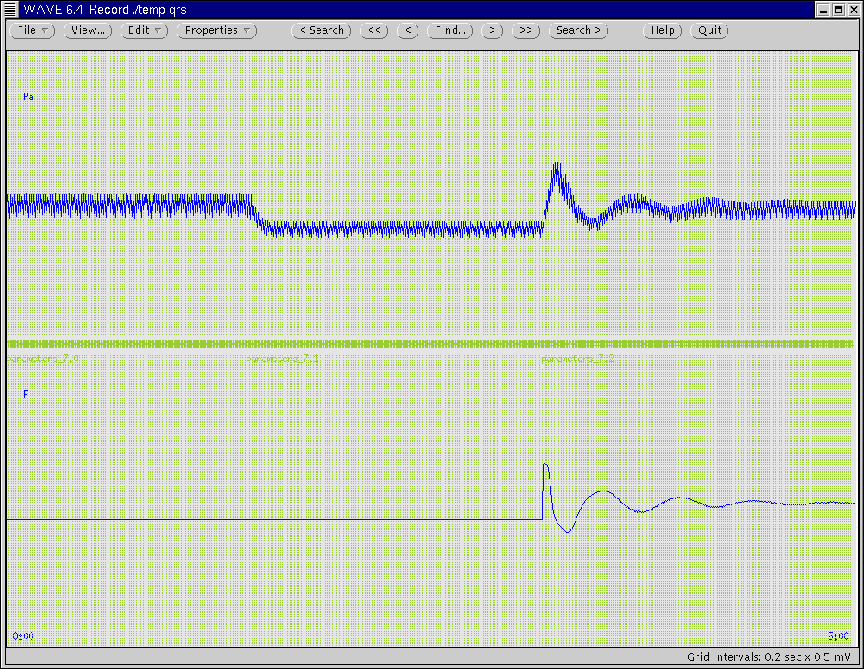Open the View... panel
Screen dimensions: 864x669
pos(88,30)
